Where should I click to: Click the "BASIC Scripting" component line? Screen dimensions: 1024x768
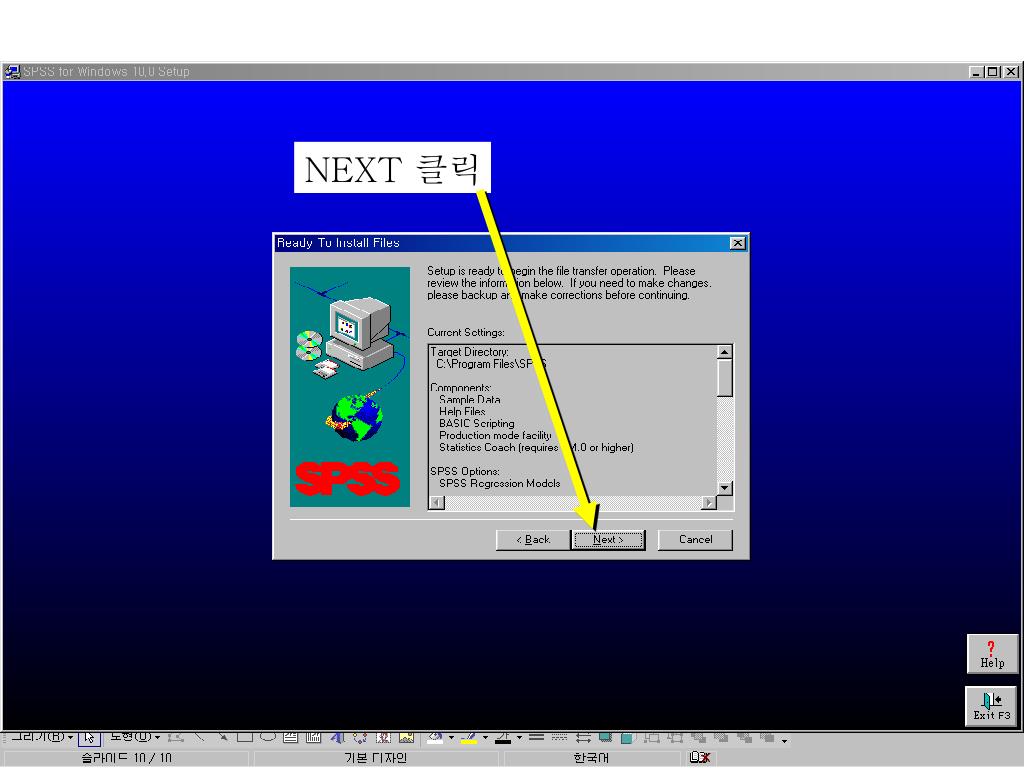(477, 423)
